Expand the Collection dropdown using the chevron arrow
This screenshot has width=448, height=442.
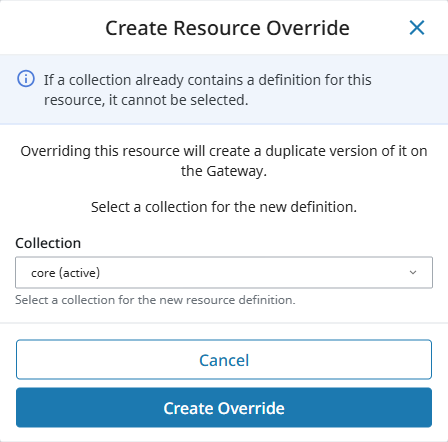(x=413, y=272)
